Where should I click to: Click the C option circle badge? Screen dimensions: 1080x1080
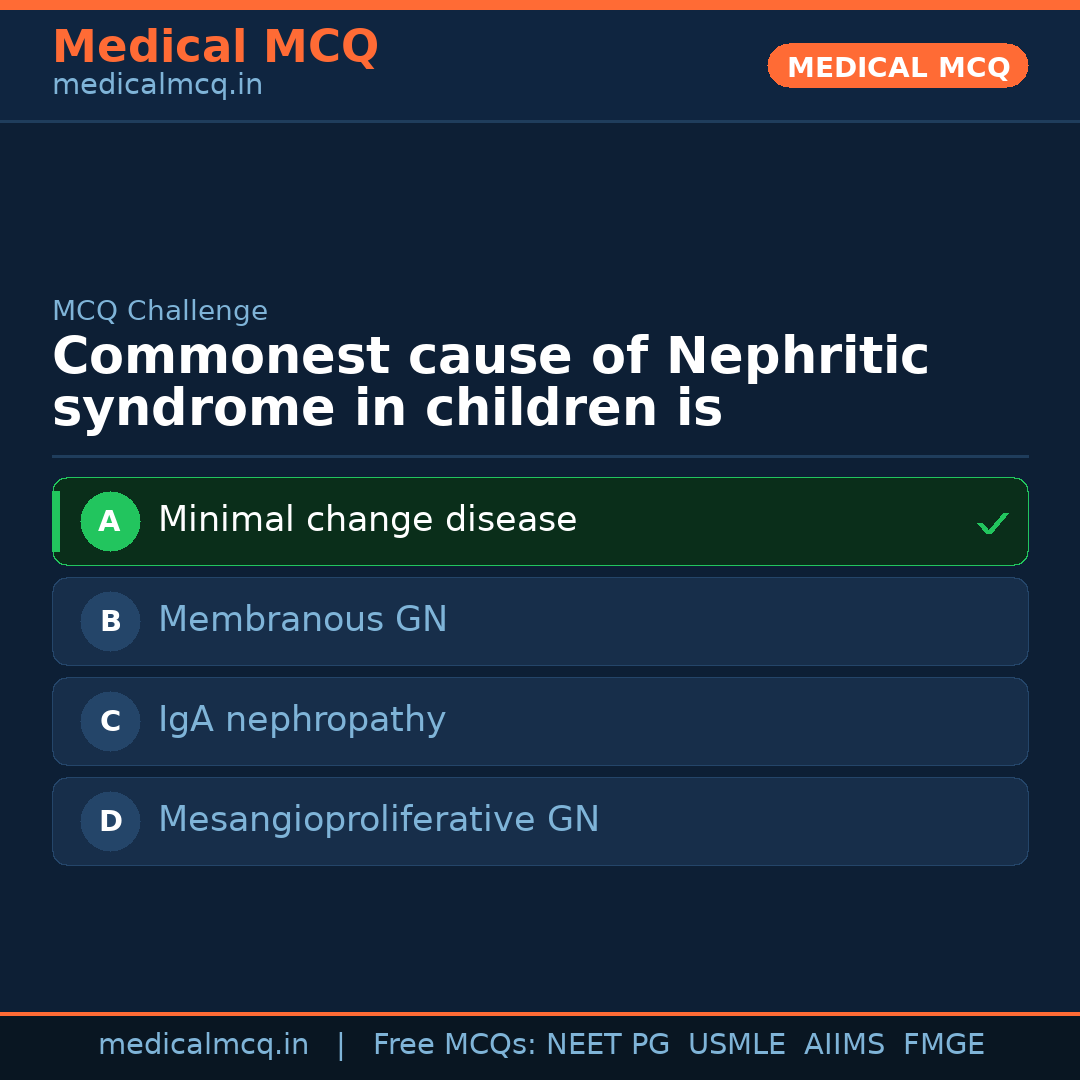pos(110,721)
